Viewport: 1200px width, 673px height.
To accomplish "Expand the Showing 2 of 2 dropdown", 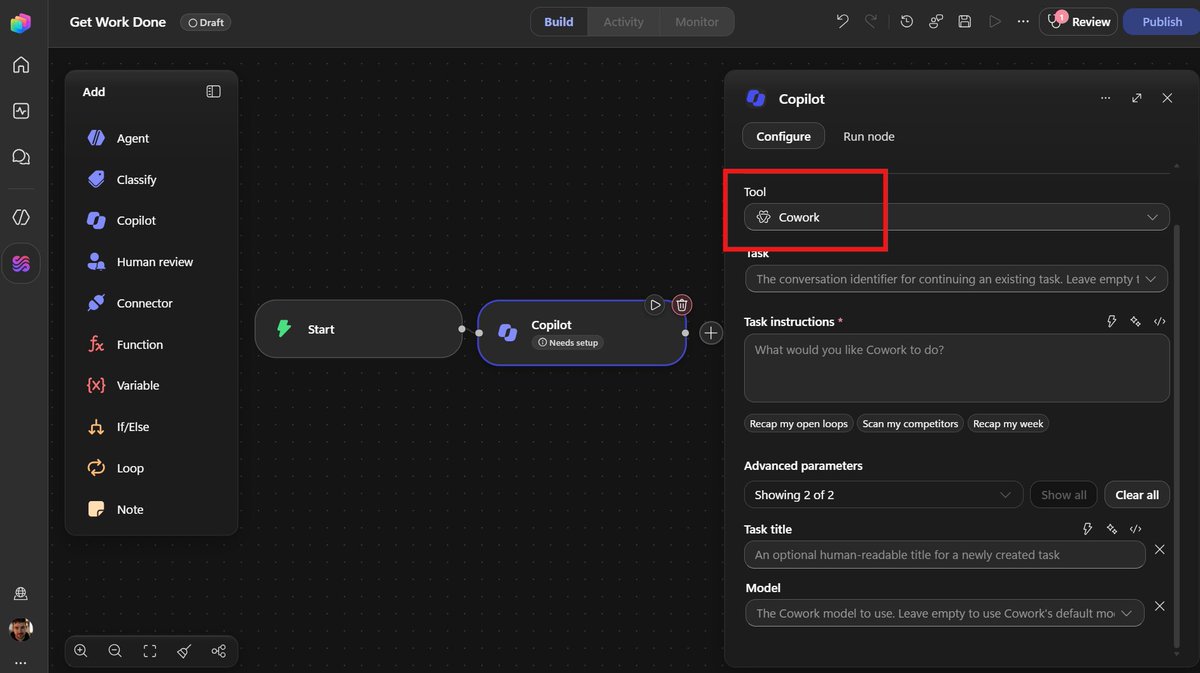I will (x=884, y=495).
